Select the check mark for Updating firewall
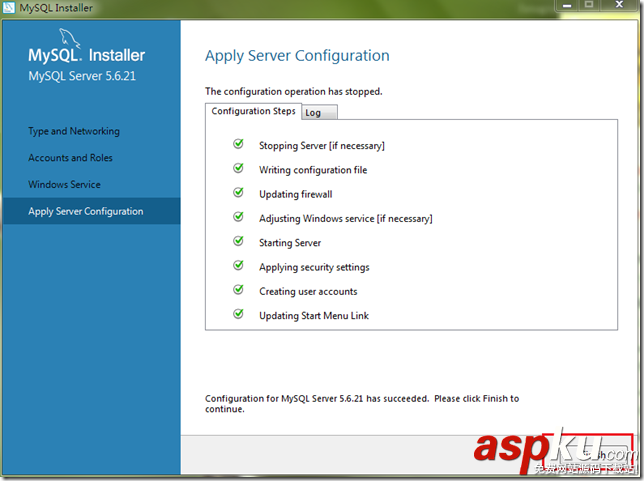 click(238, 192)
